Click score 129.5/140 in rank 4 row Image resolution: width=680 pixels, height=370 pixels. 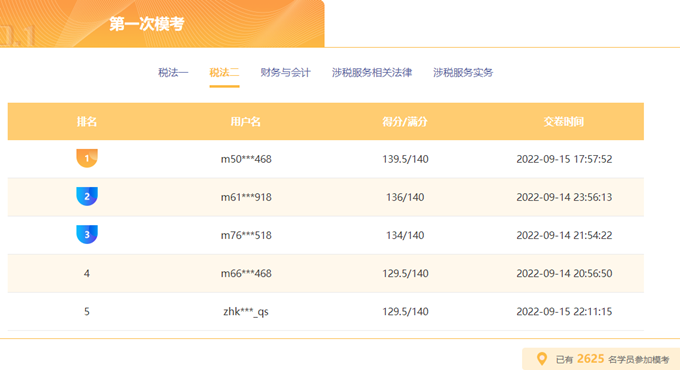tap(405, 274)
